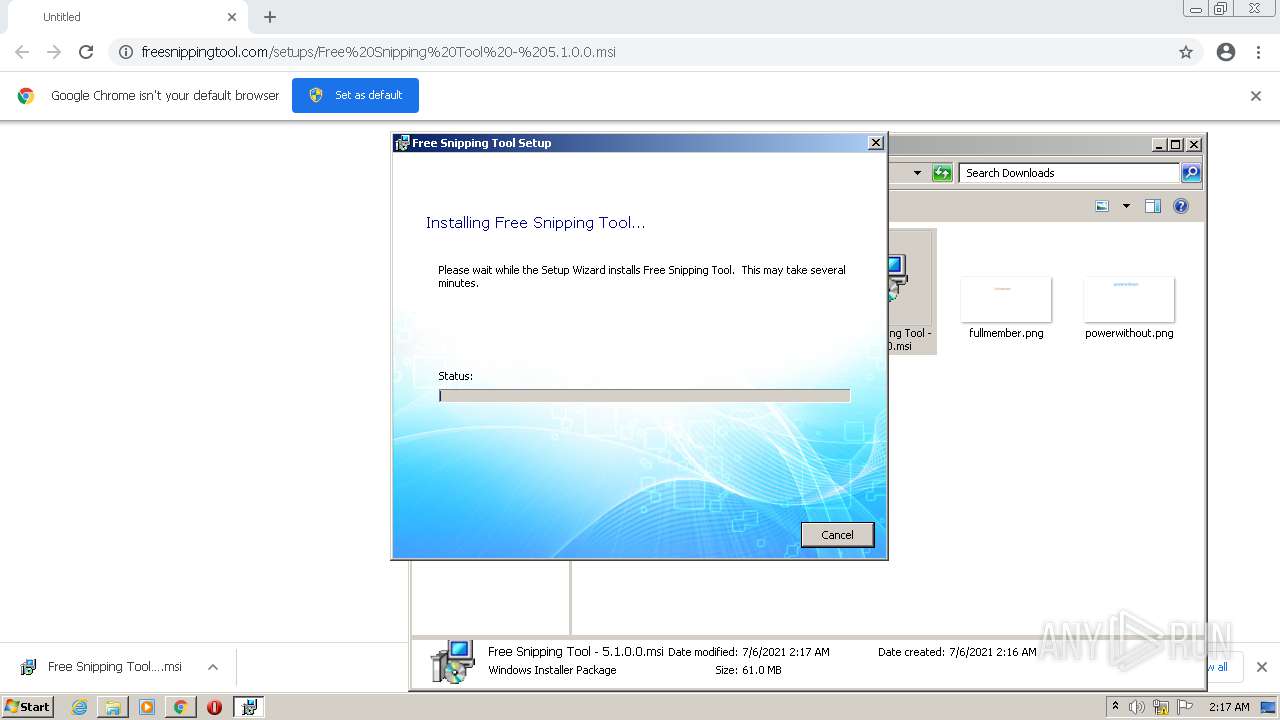Image resolution: width=1280 pixels, height=720 pixels.
Task: Click the Date created text in details pane
Action: point(957,652)
